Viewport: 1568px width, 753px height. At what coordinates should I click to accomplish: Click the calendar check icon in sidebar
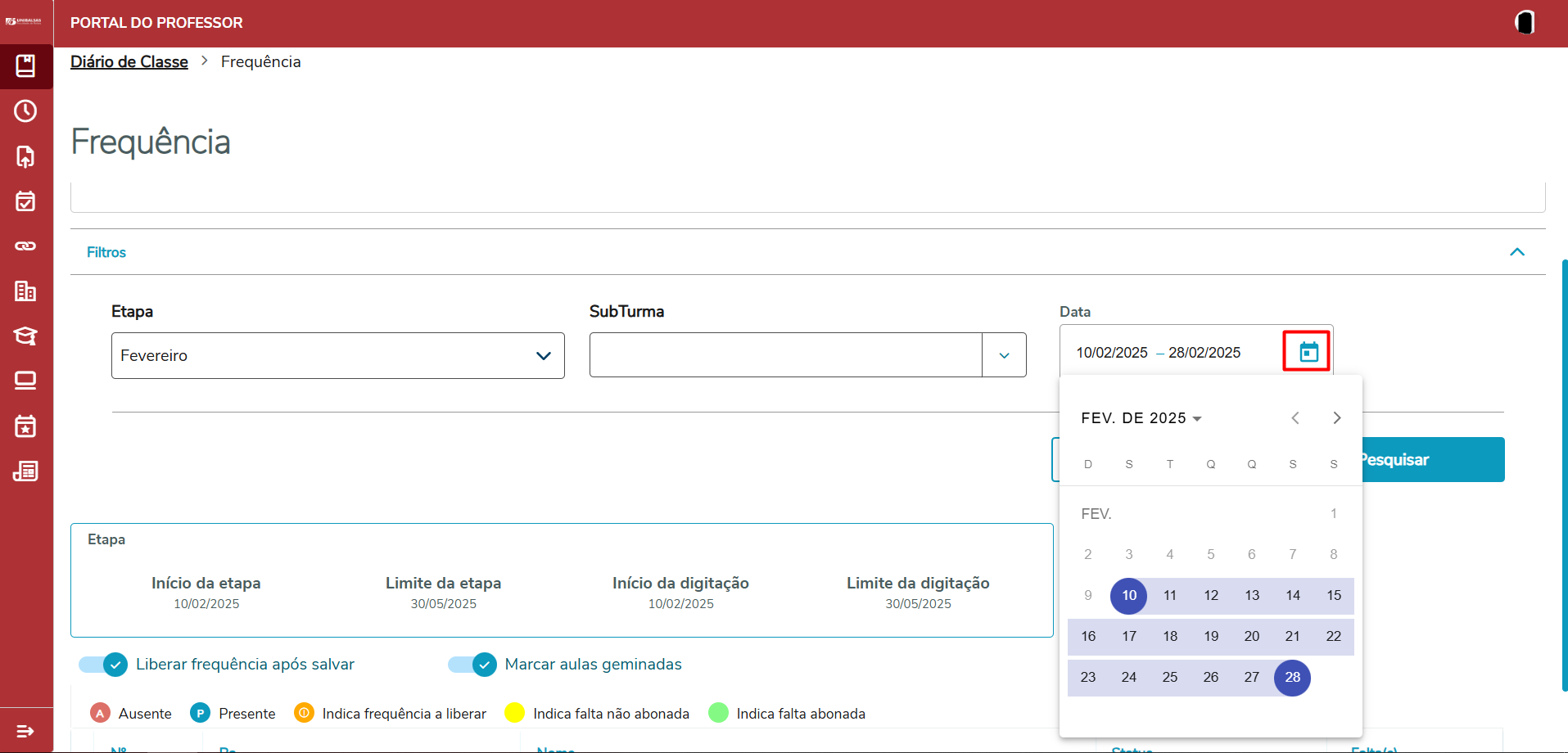[25, 201]
